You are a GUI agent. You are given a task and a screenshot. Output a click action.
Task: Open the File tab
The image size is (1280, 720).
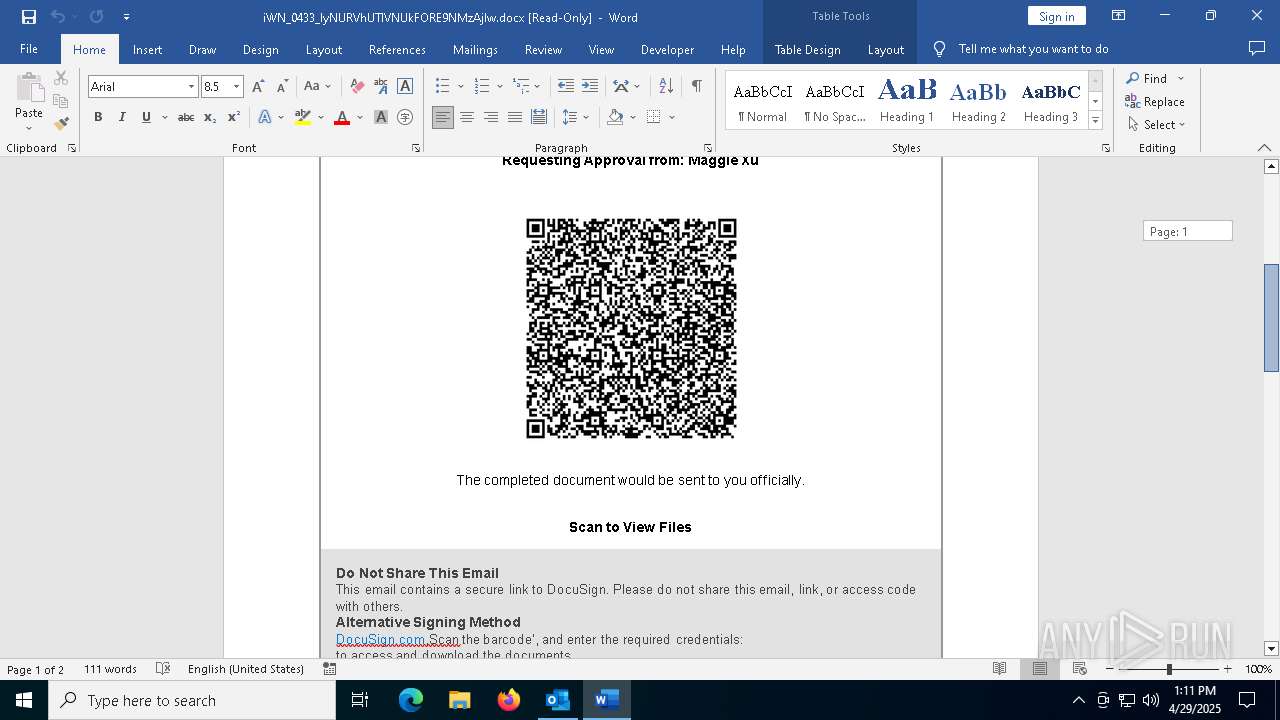coord(29,49)
